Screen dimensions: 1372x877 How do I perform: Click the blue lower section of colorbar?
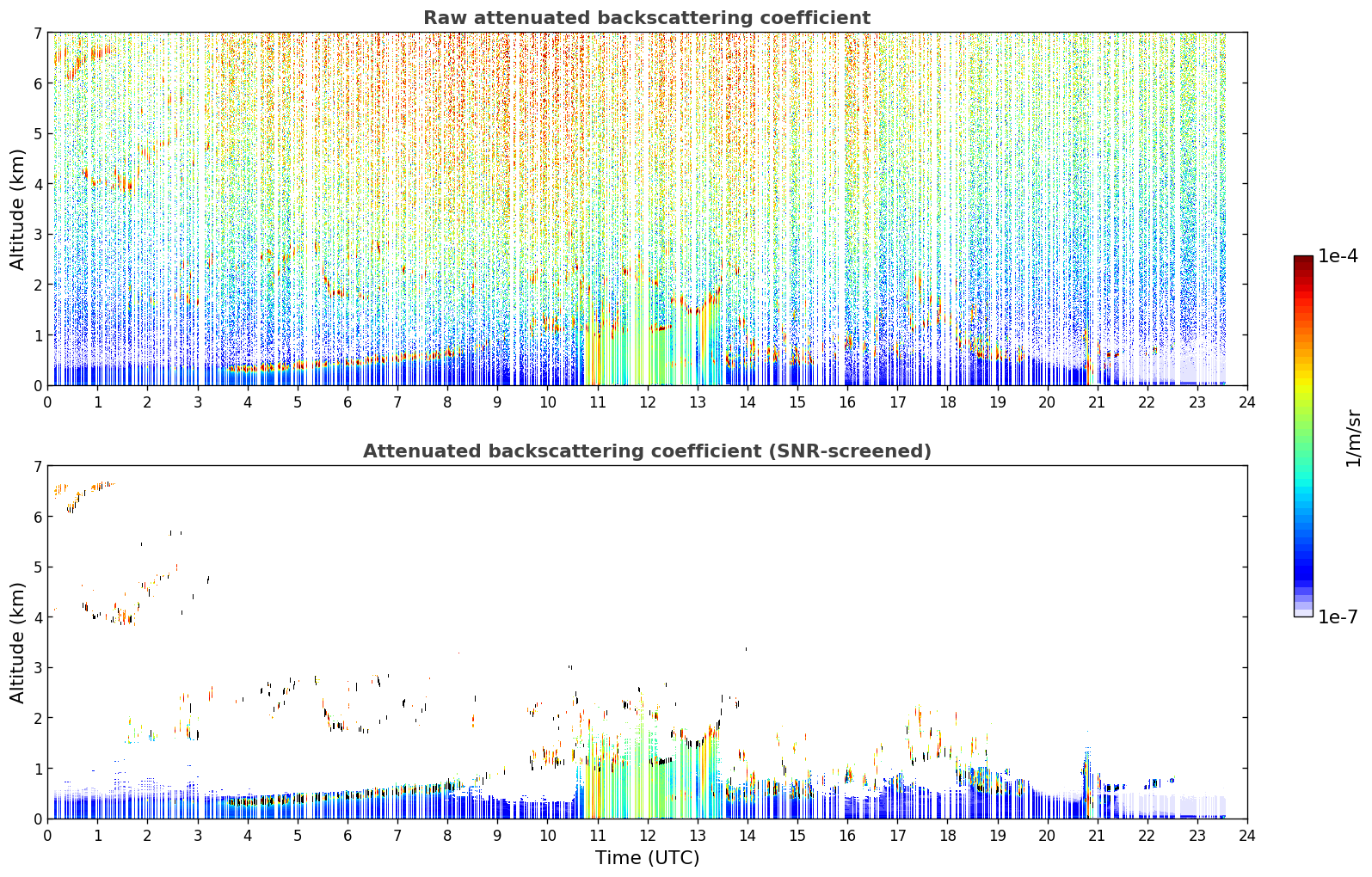tap(1303, 559)
